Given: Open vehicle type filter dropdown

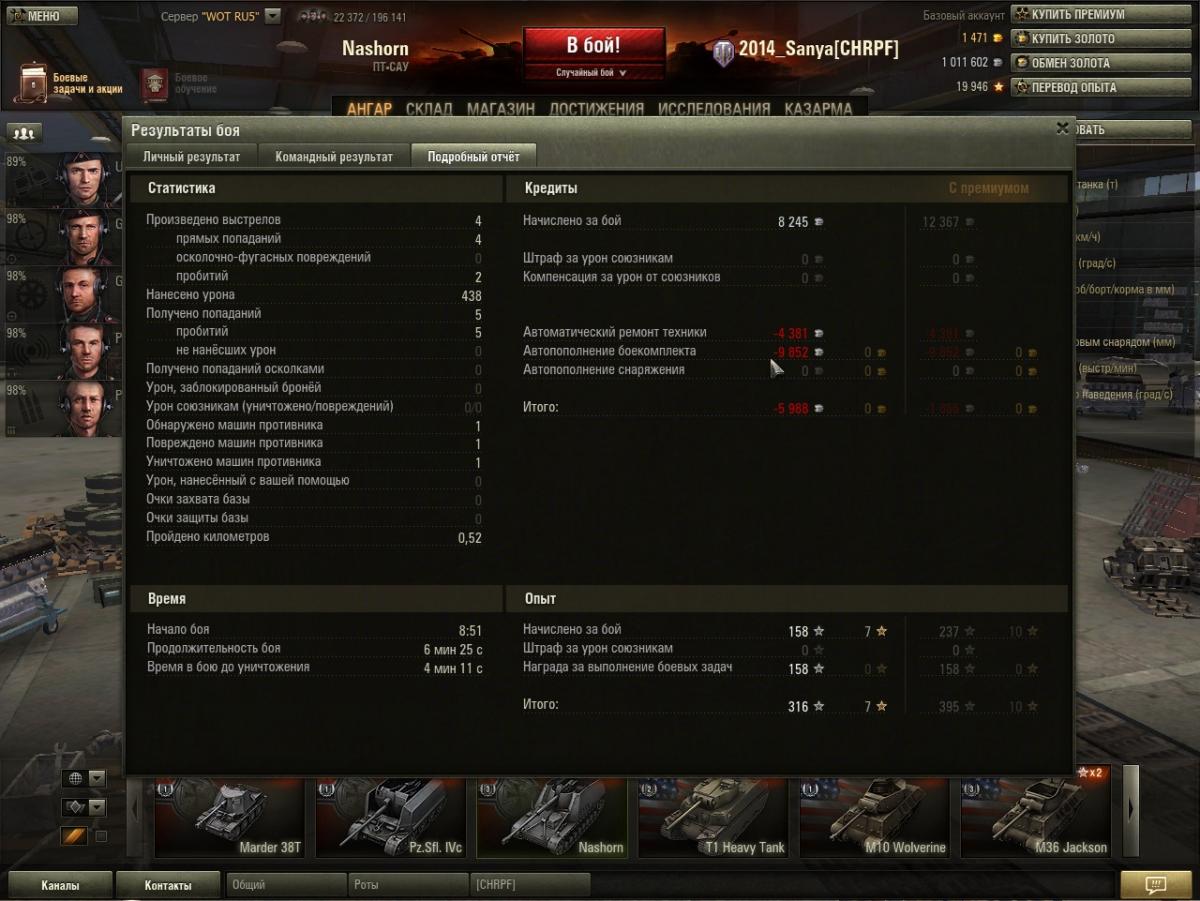Looking at the screenshot, I should pos(84,807).
